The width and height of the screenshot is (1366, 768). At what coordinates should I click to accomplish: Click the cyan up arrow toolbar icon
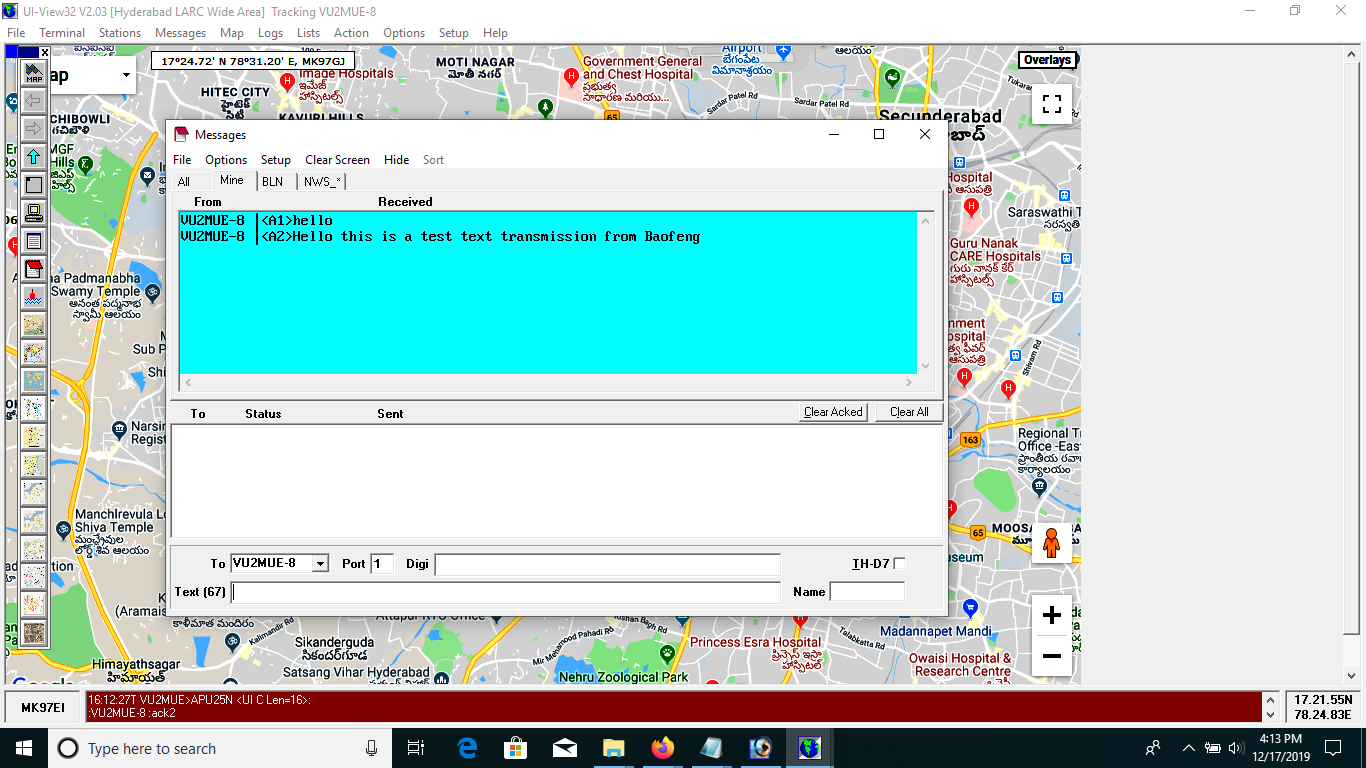pos(34,157)
